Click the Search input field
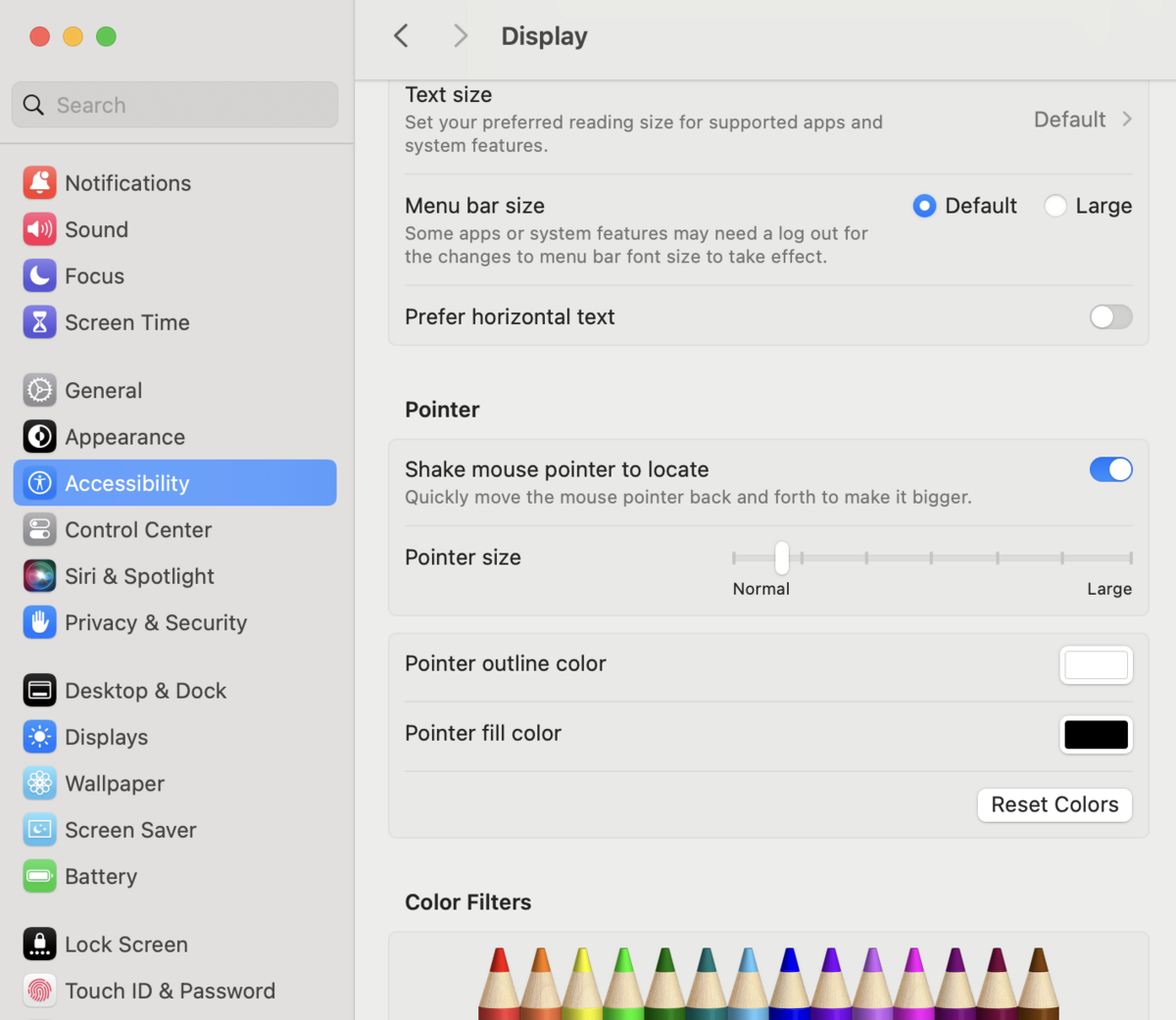 pos(175,105)
